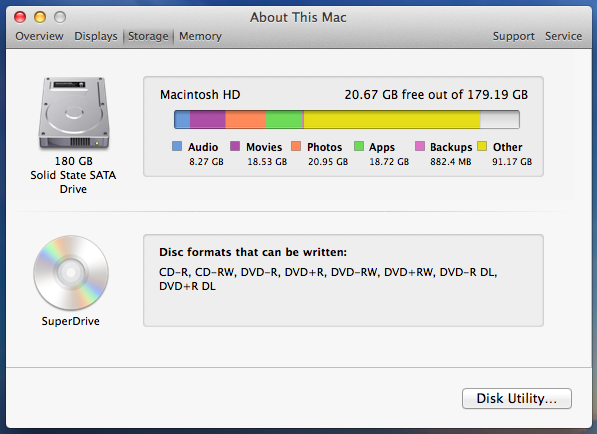597x434 pixels.
Task: Click the pink Backups legend swatch
Action: [x=420, y=146]
